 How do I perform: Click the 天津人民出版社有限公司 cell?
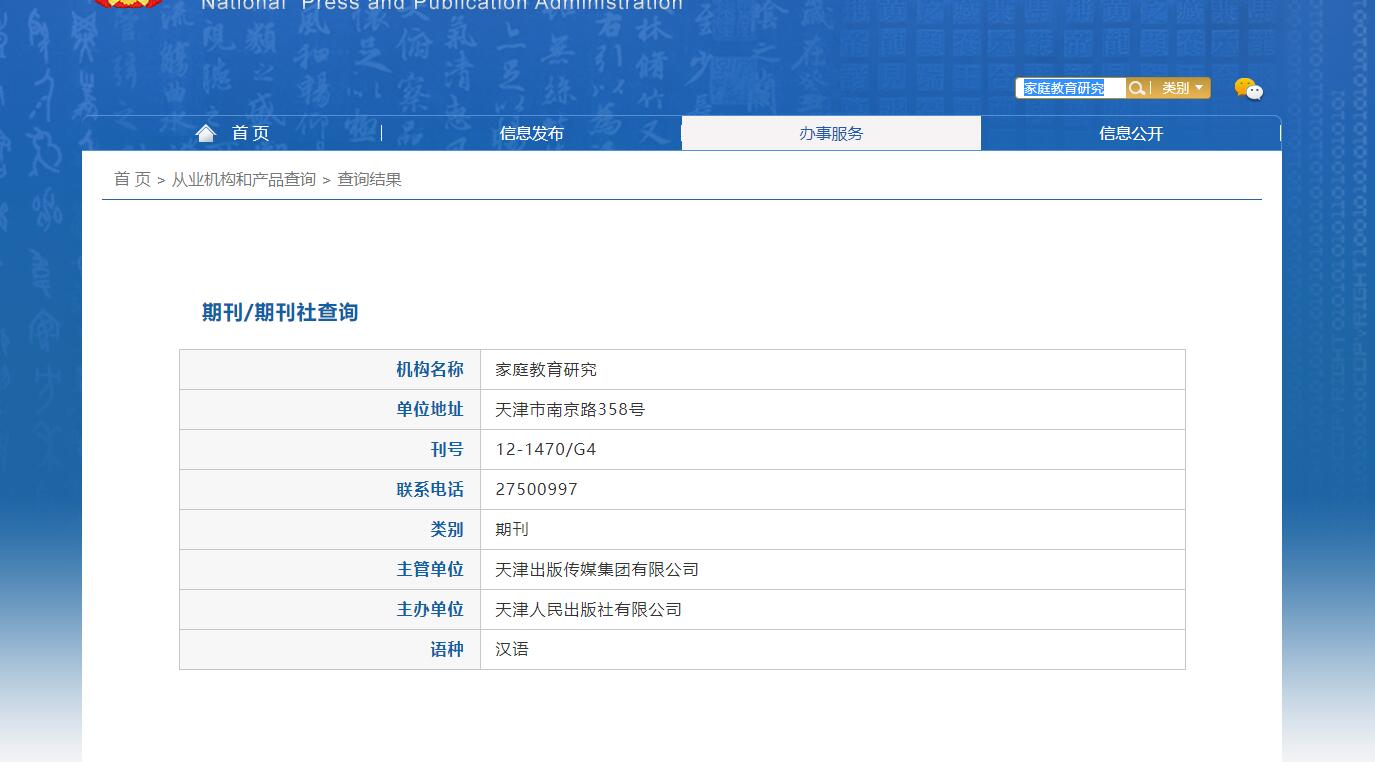588,610
